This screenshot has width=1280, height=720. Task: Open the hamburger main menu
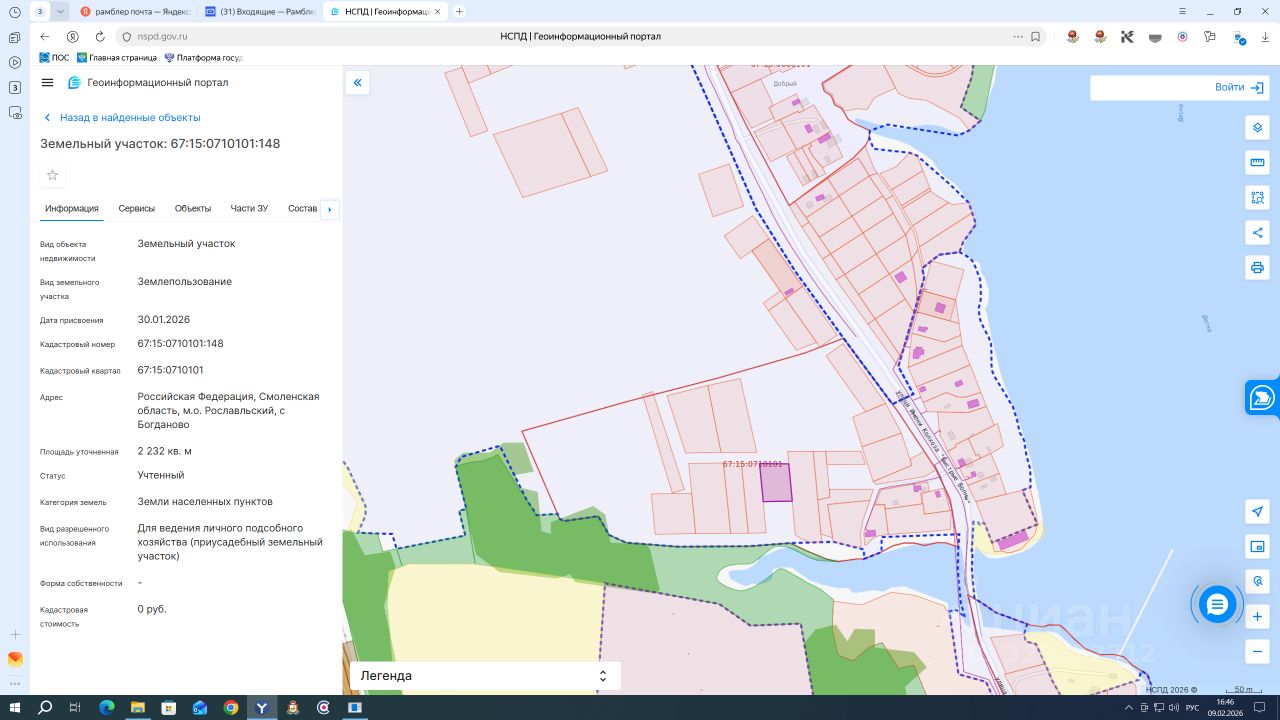pyautogui.click(x=47, y=83)
